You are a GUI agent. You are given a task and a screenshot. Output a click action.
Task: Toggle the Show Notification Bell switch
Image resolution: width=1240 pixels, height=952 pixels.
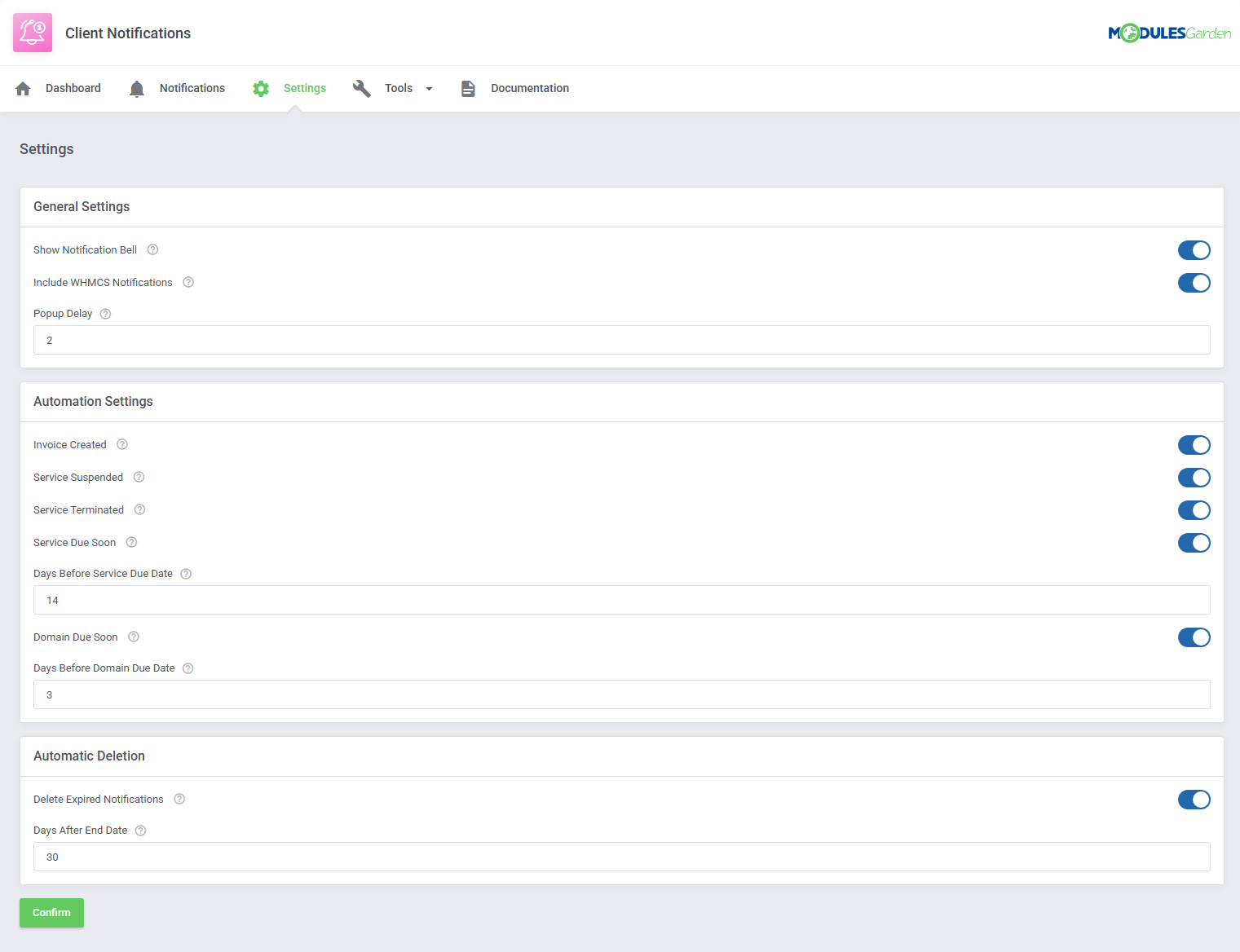coord(1194,250)
